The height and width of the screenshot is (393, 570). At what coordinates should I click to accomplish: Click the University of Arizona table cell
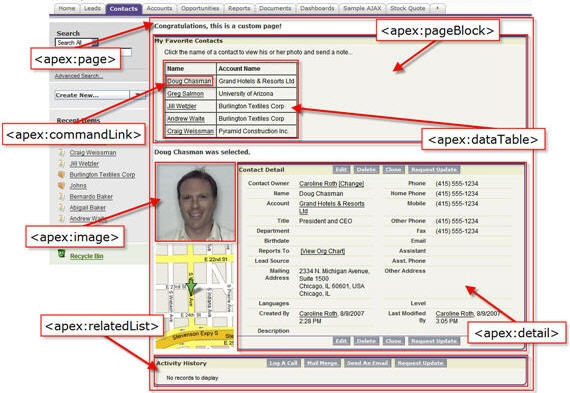257,93
